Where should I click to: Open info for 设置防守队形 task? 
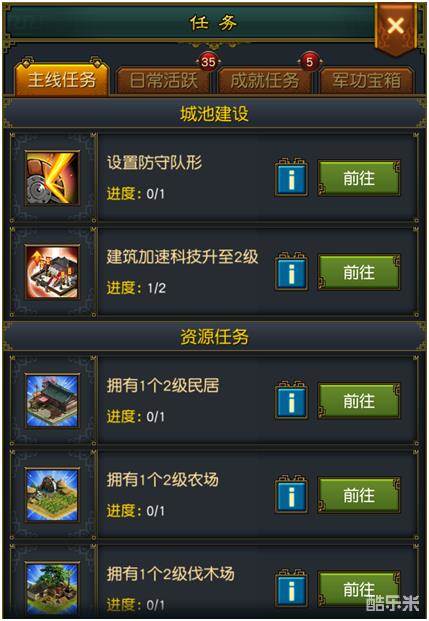click(x=291, y=178)
